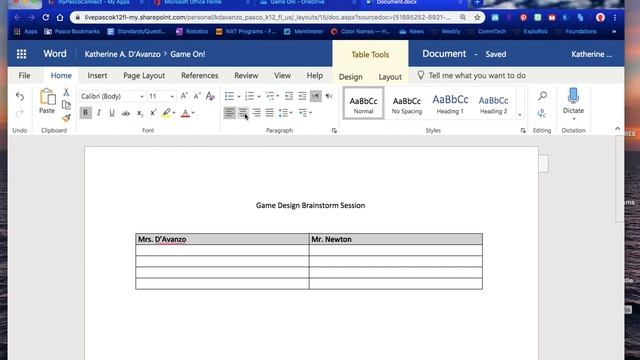Toggle Subscript formatting

140,113
